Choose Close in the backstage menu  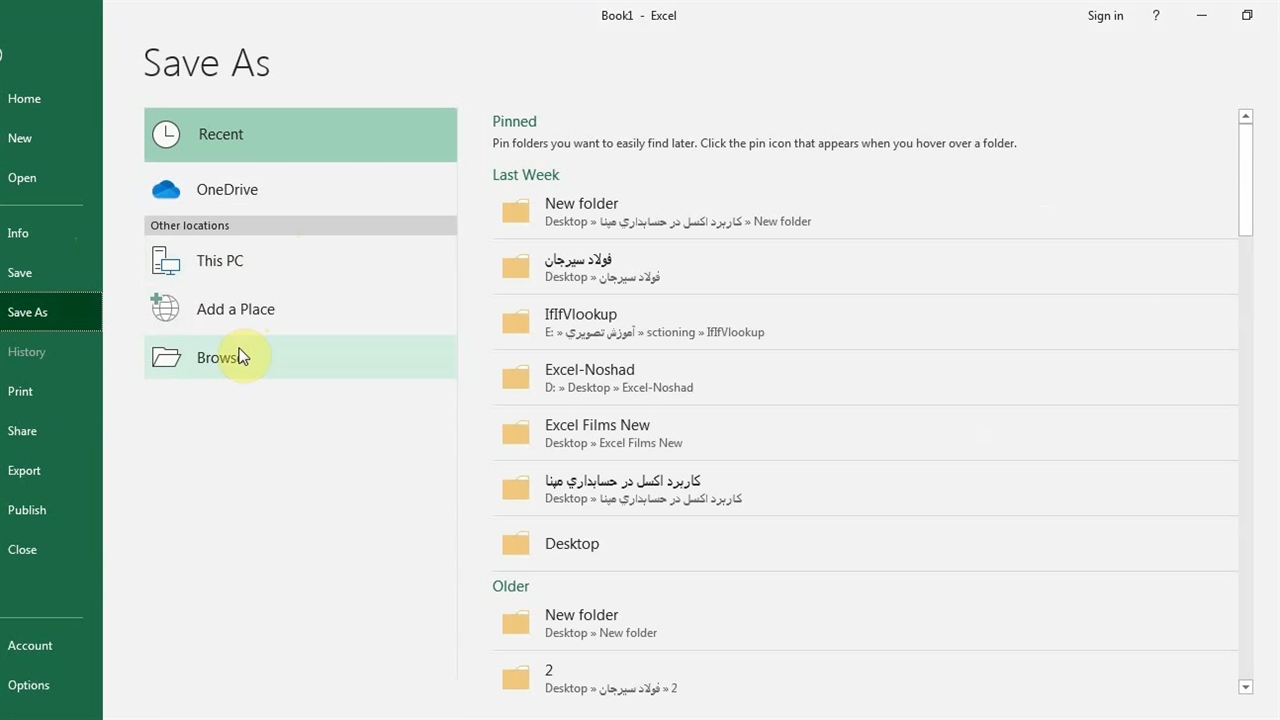(50, 549)
